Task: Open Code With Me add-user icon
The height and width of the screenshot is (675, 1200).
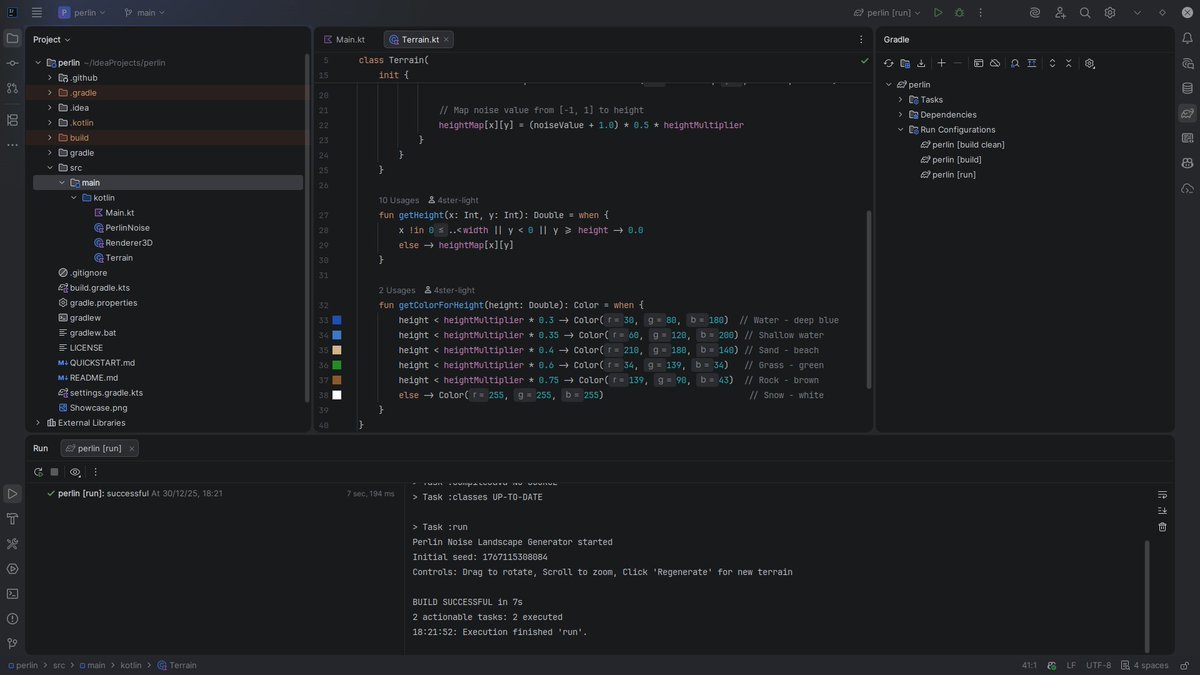Action: pyautogui.click(x=1060, y=13)
